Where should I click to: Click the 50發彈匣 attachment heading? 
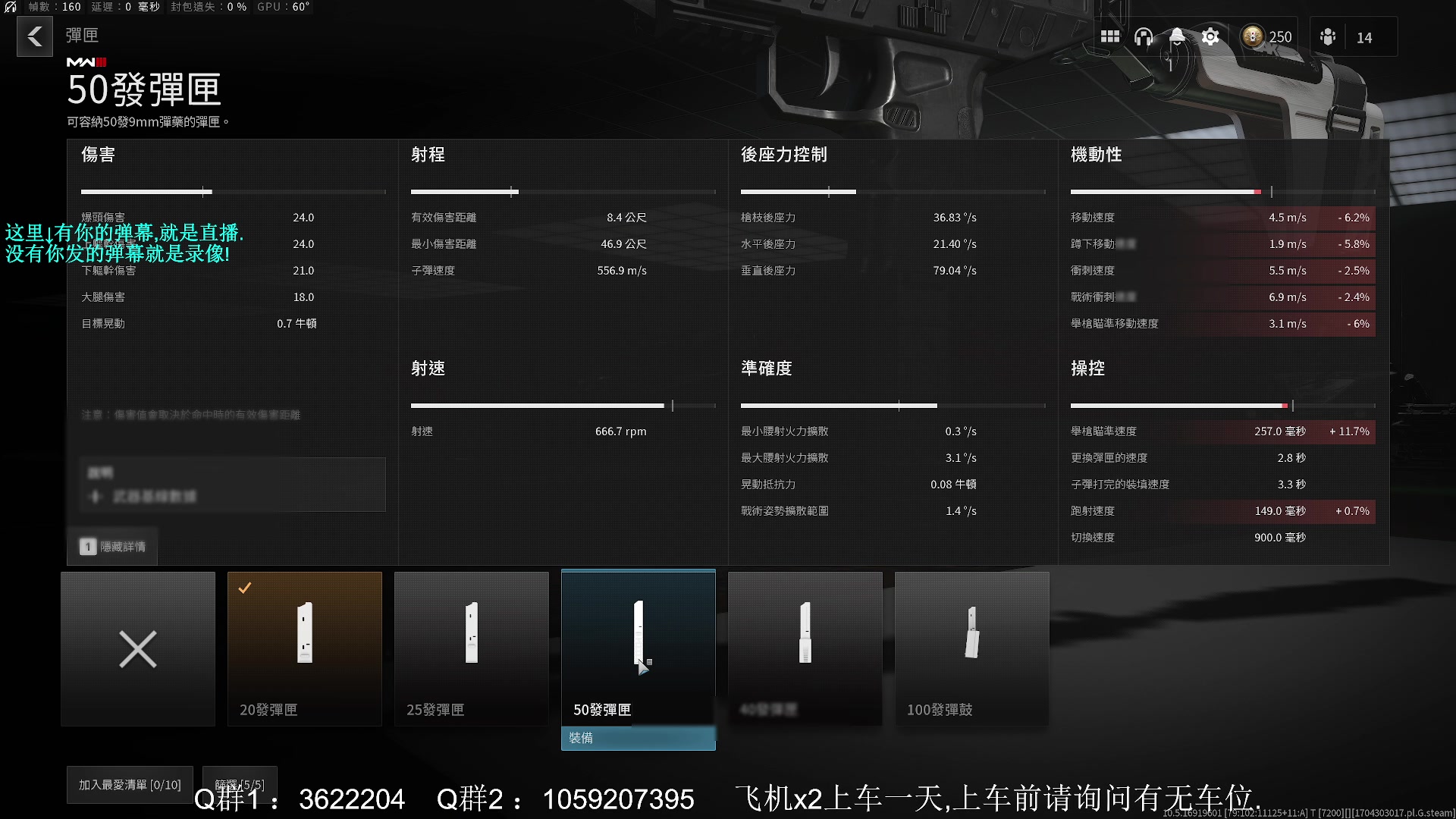tap(144, 90)
